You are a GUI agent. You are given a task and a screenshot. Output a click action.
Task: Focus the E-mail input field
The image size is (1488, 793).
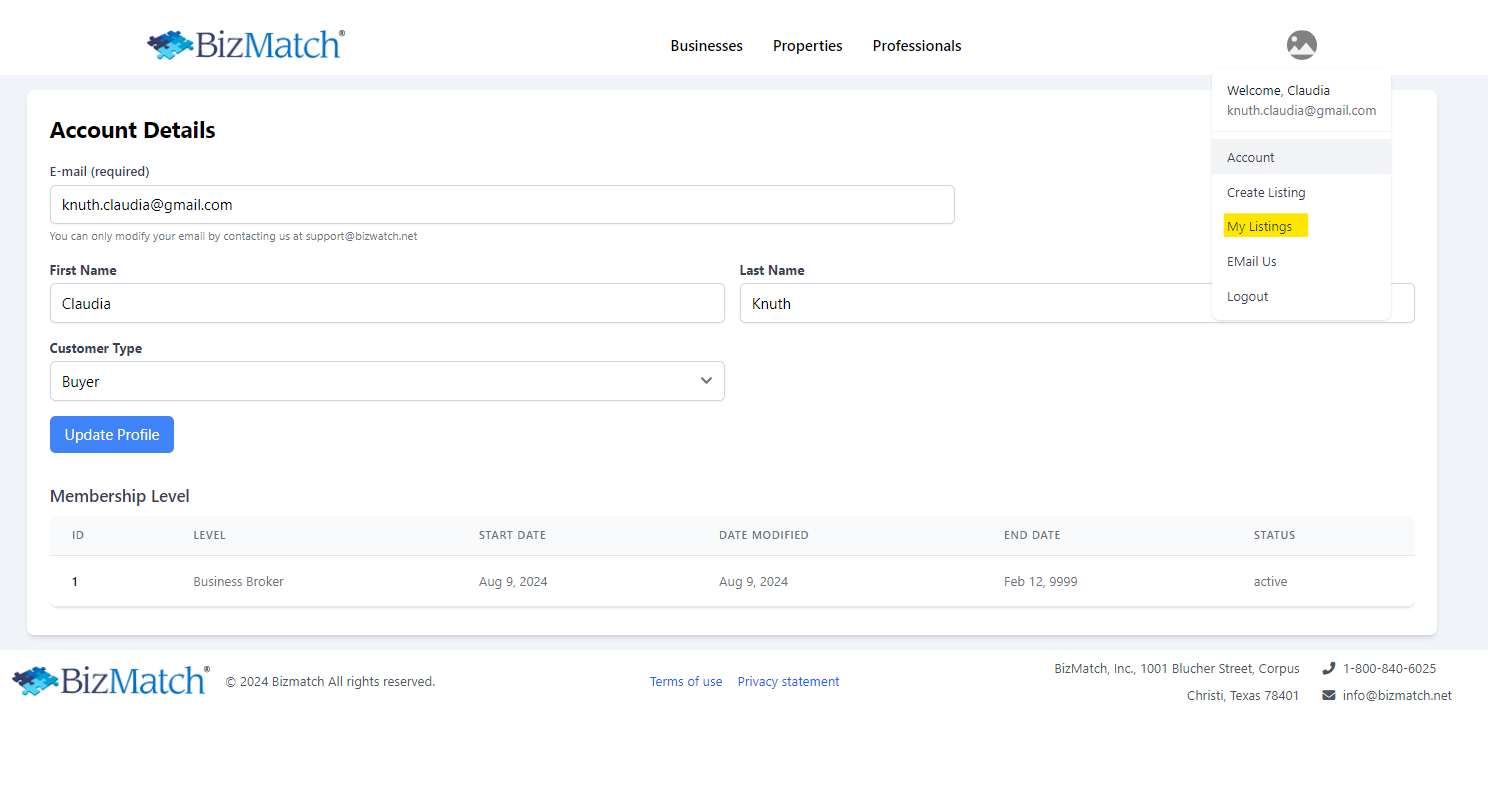tap(502, 204)
